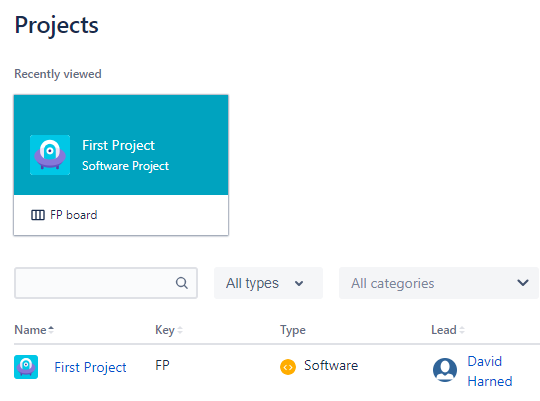This screenshot has width=540, height=401.
Task: Click First Project title in teal card
Action: point(118,145)
